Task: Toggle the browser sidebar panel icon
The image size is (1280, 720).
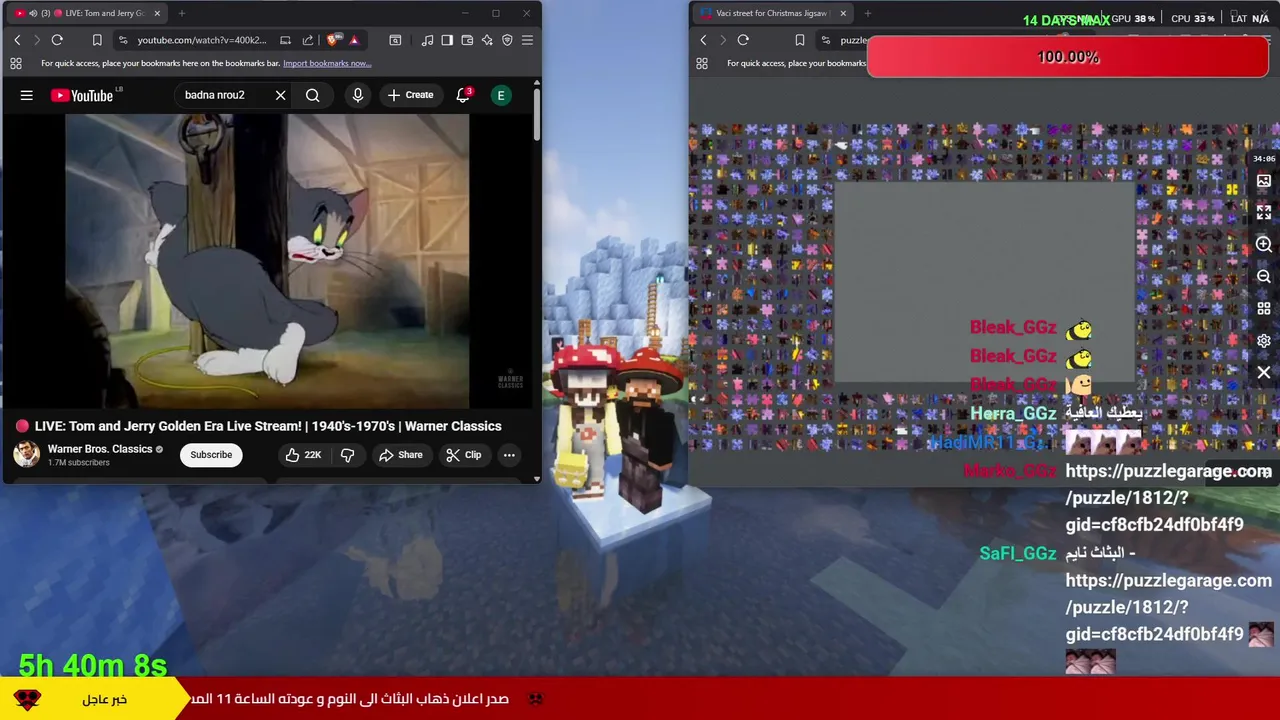Action: click(447, 40)
